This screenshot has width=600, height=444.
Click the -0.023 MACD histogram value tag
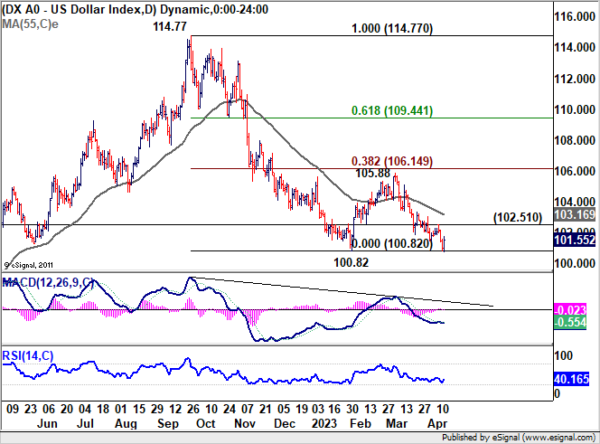click(x=576, y=308)
